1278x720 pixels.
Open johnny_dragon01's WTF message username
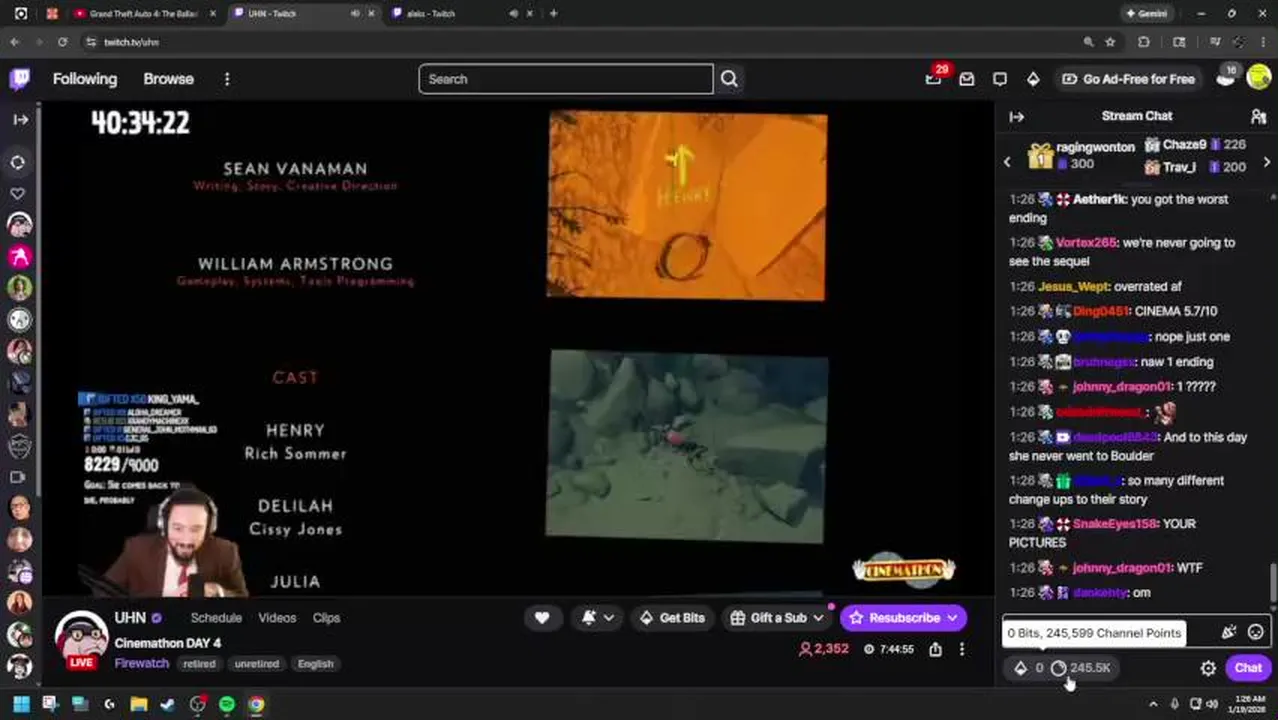tap(1121, 567)
